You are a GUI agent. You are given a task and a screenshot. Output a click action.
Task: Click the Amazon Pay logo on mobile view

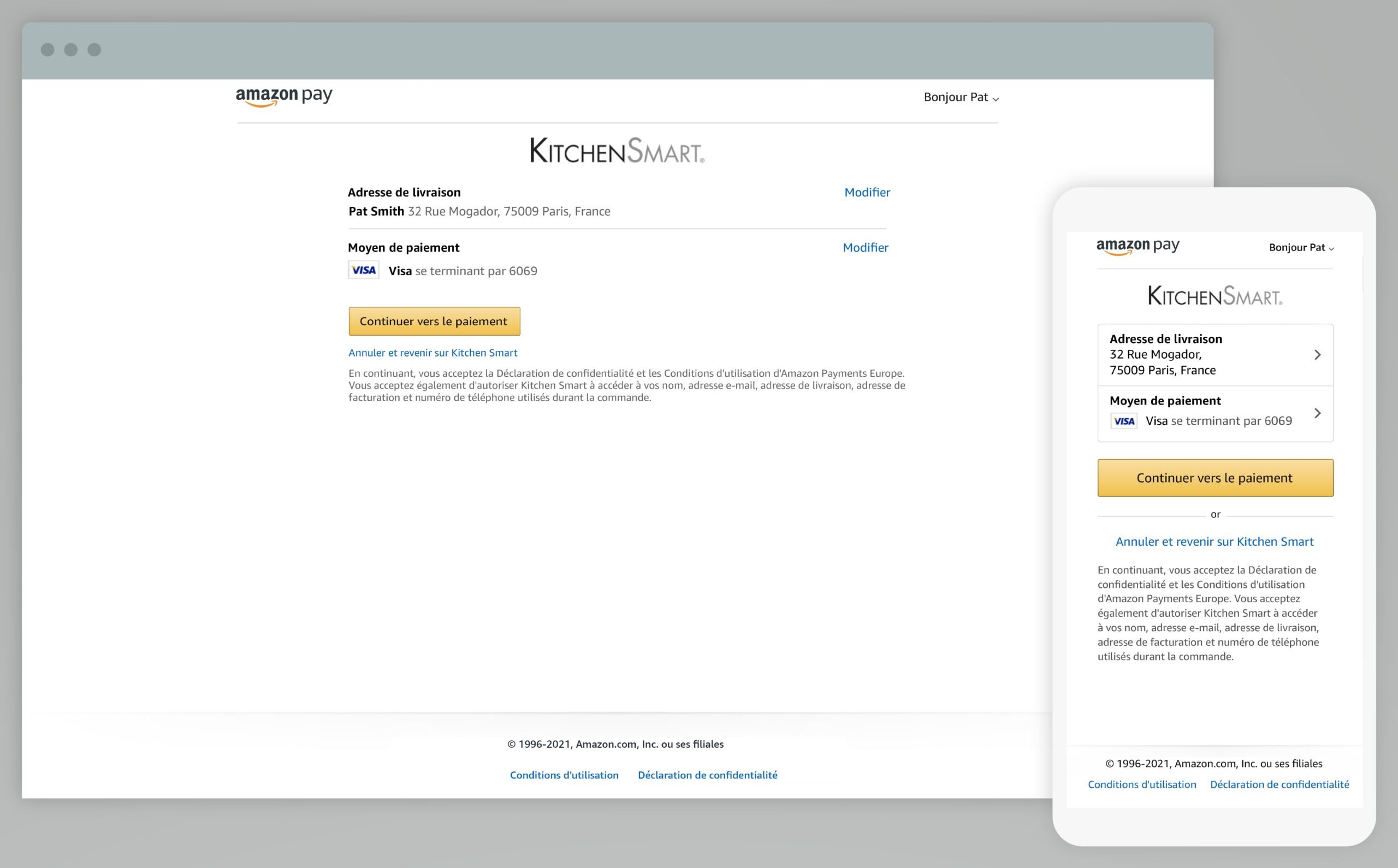tap(1139, 246)
